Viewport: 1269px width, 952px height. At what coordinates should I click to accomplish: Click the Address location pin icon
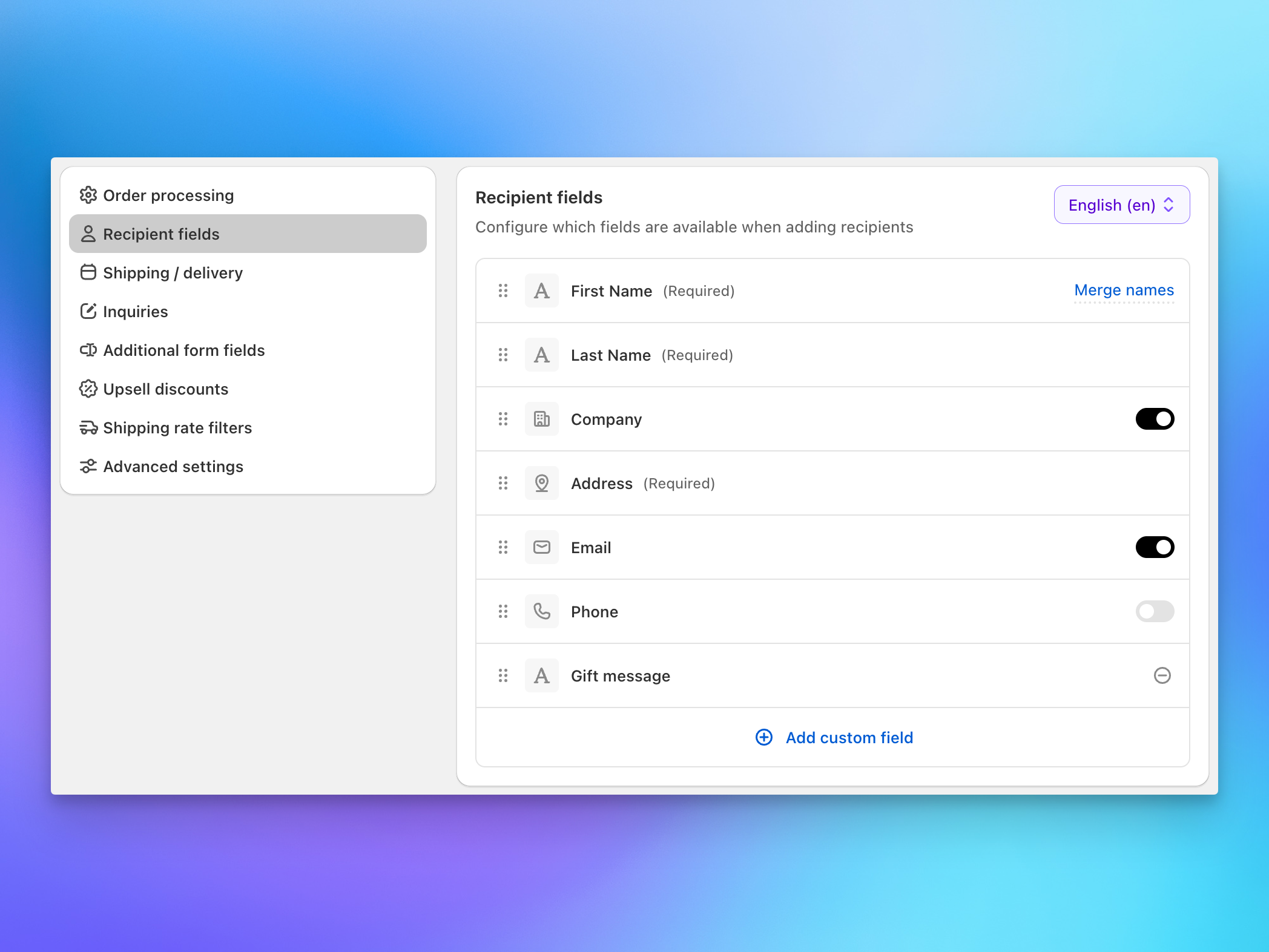click(x=541, y=483)
